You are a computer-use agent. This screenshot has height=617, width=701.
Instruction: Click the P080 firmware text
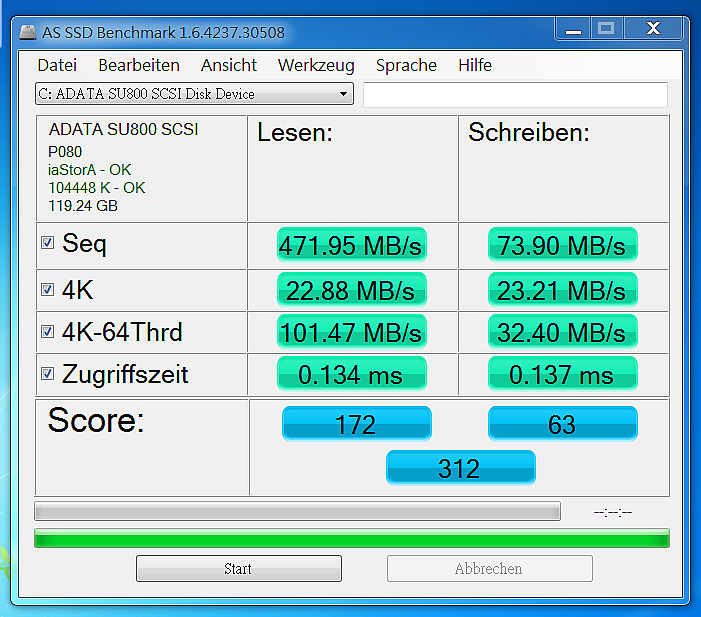coord(65,152)
